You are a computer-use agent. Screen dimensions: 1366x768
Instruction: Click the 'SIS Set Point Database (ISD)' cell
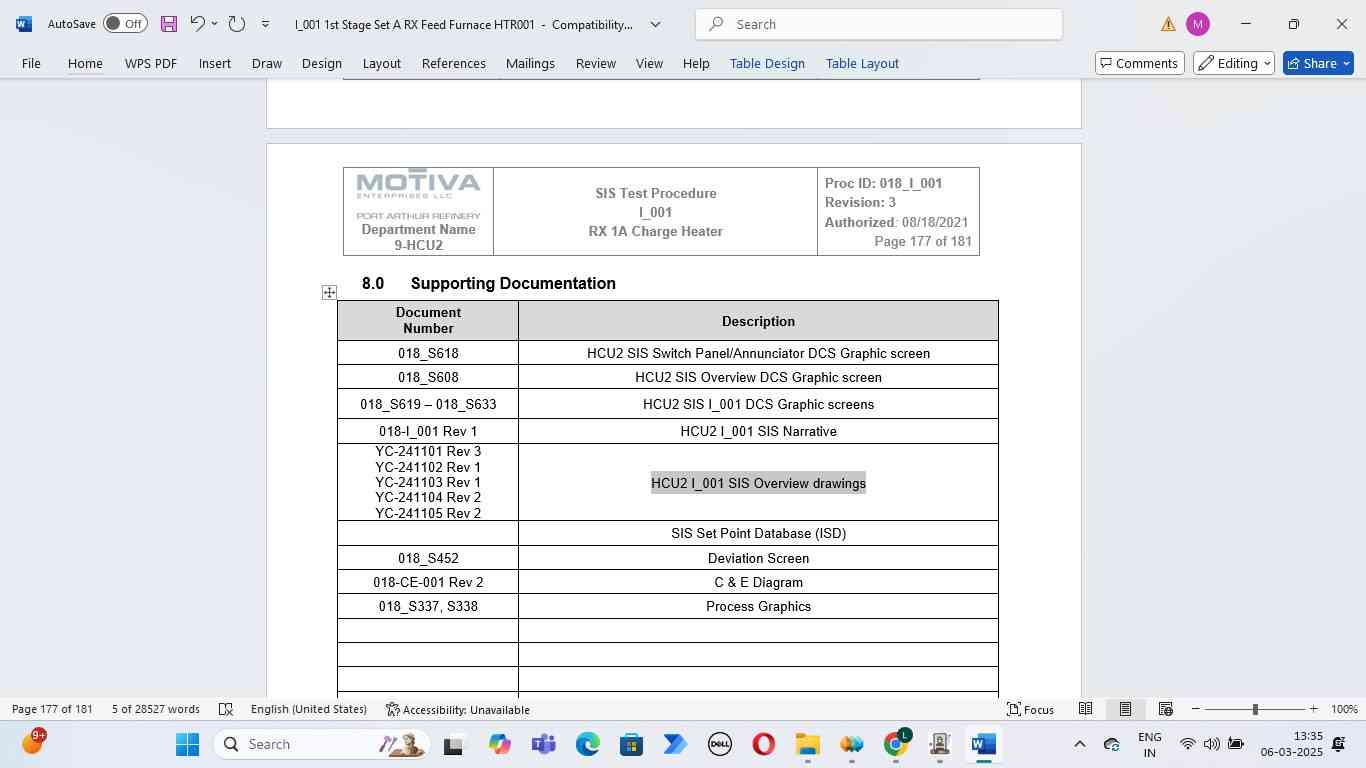coord(758,533)
